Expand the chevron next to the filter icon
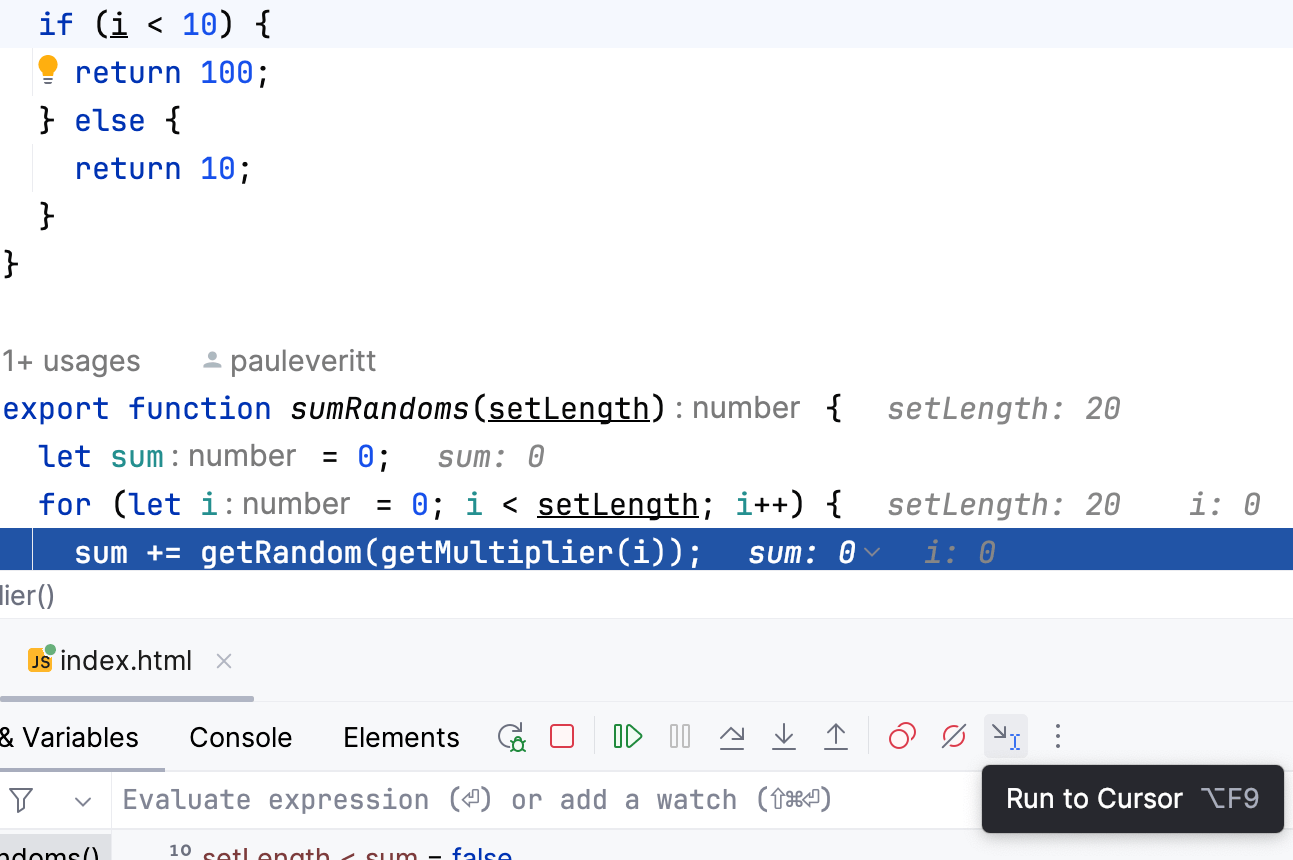Image resolution: width=1293 pixels, height=860 pixels. point(82,800)
